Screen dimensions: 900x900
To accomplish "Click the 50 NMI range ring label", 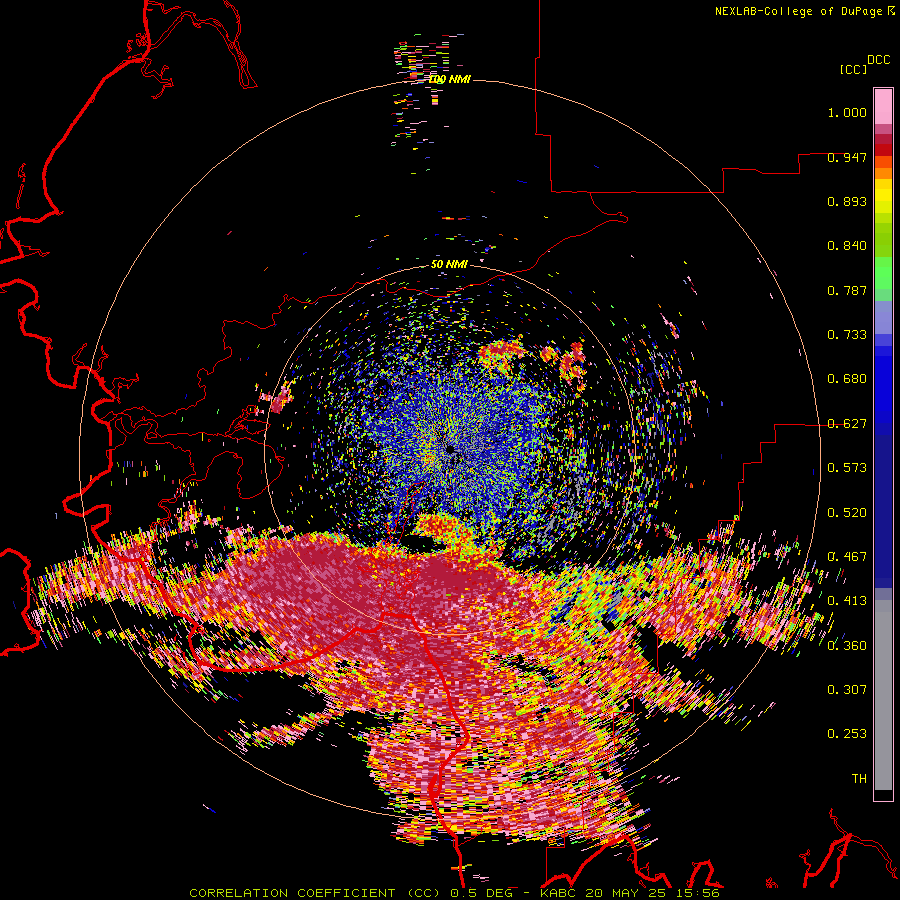I will click(x=449, y=265).
